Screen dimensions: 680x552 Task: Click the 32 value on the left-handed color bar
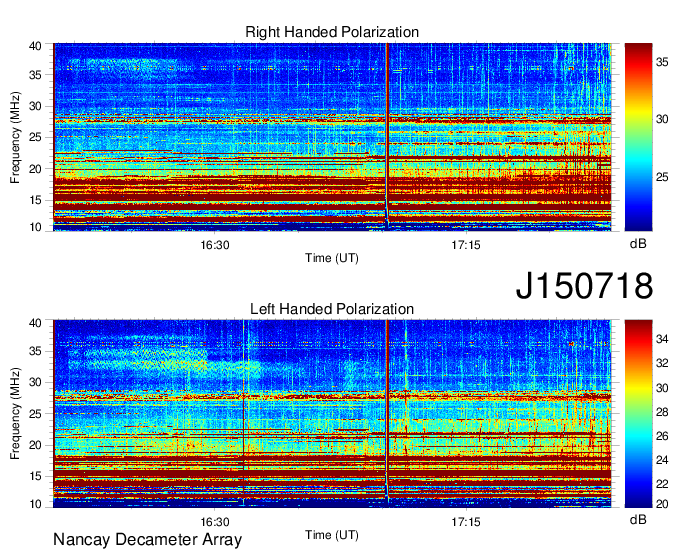(662, 363)
